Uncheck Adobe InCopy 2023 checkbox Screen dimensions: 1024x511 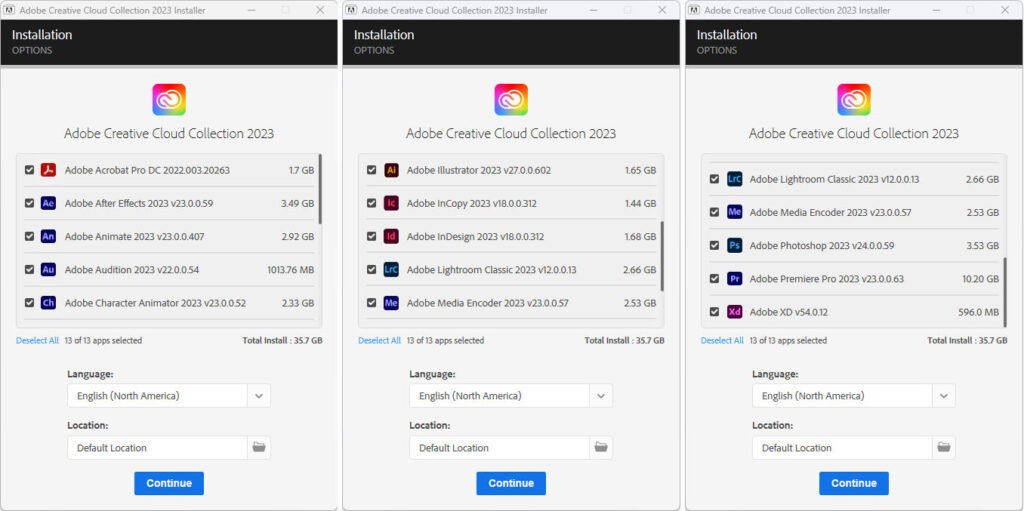(372, 203)
